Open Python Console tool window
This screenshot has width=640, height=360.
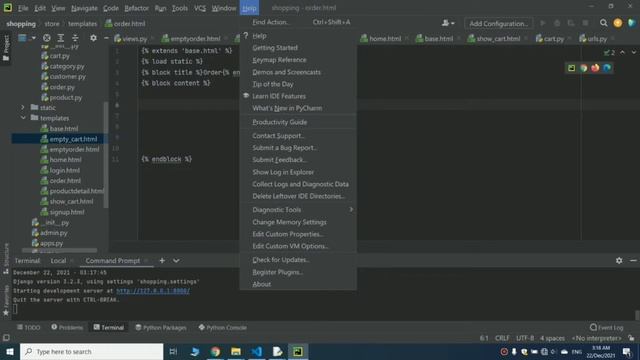[222, 328]
